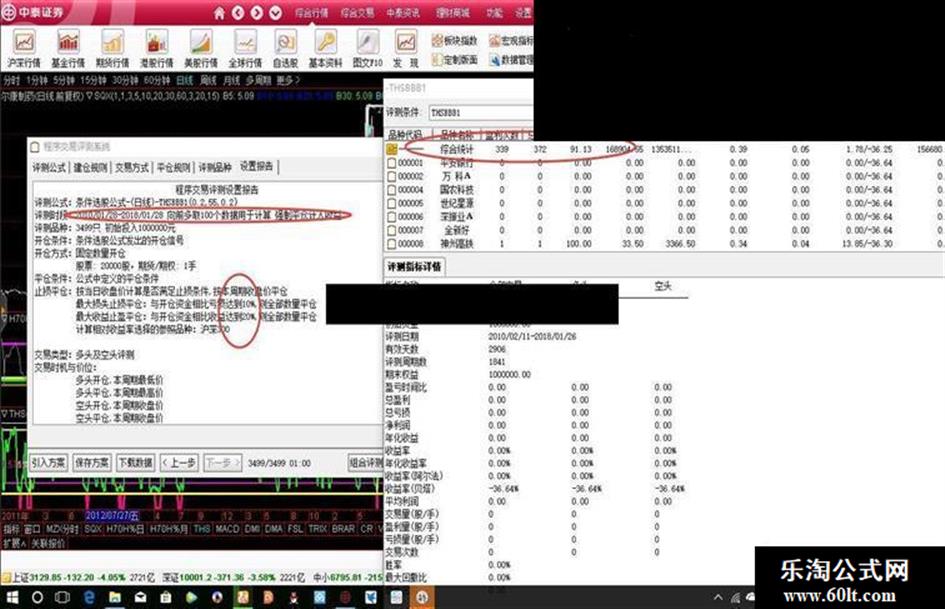
Task: Tick checkbox for stock 000002 万科A
Action: point(392,176)
